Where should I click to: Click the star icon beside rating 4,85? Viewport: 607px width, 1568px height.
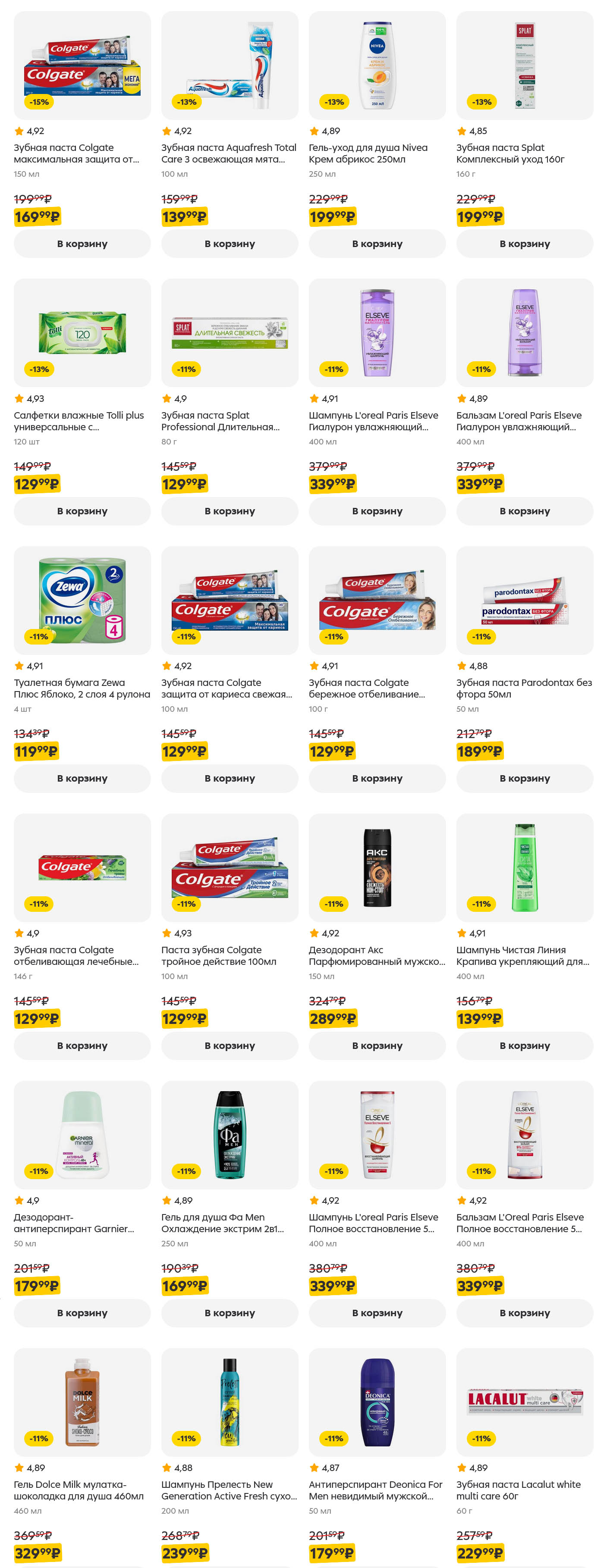[462, 131]
